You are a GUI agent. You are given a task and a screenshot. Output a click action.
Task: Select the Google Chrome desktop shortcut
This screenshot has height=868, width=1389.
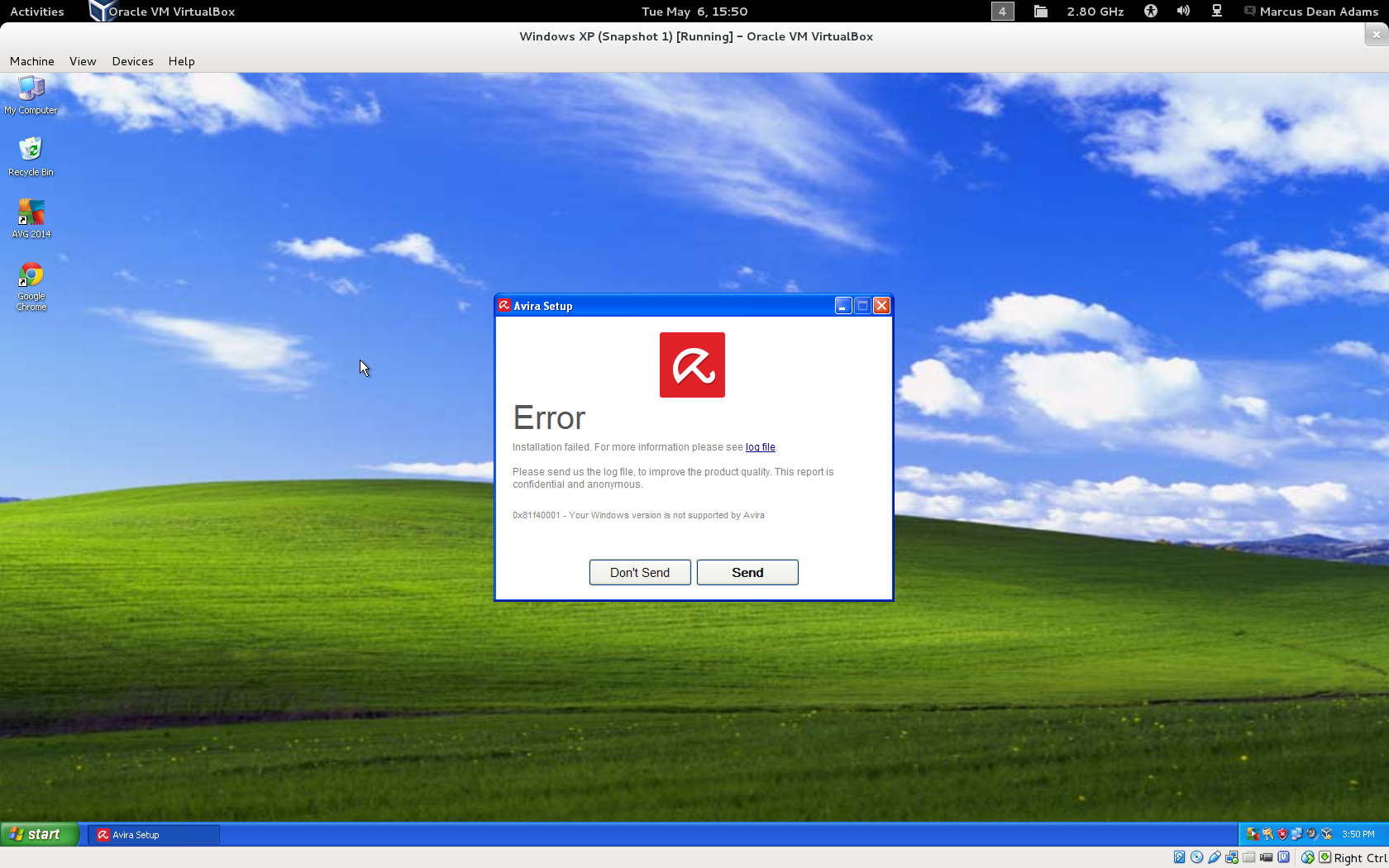(x=31, y=287)
